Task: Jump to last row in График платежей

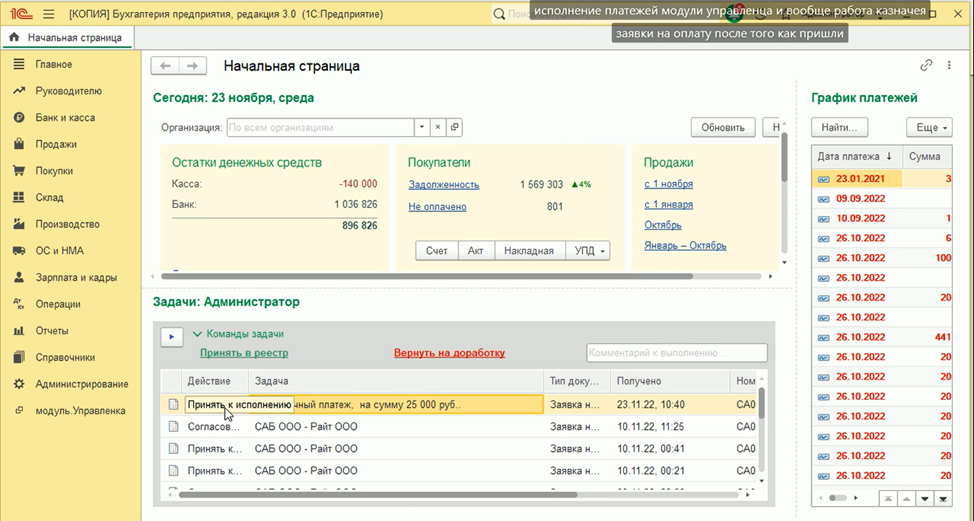Action: pos(943,499)
